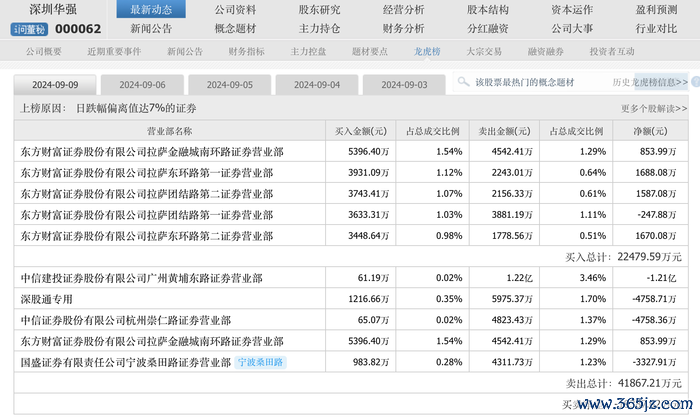Image resolution: width=700 pixels, height=419 pixels.
Task: Select 公司概要 sub-navigation item
Action: point(43,52)
